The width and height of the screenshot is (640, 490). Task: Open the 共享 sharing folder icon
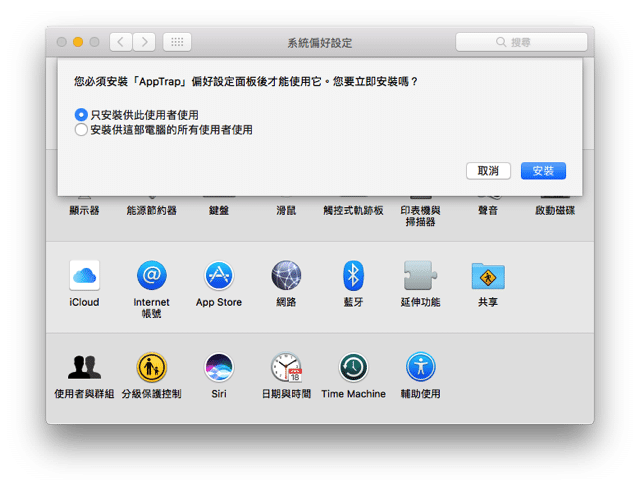pos(488,276)
